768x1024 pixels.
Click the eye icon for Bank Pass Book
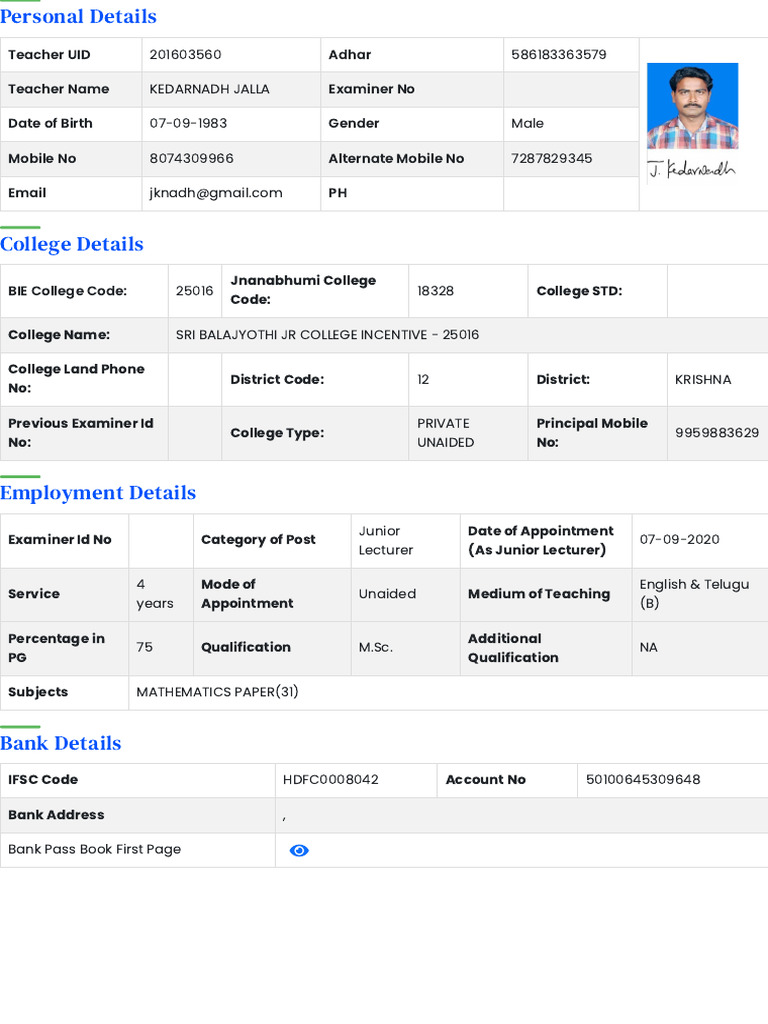tap(299, 850)
